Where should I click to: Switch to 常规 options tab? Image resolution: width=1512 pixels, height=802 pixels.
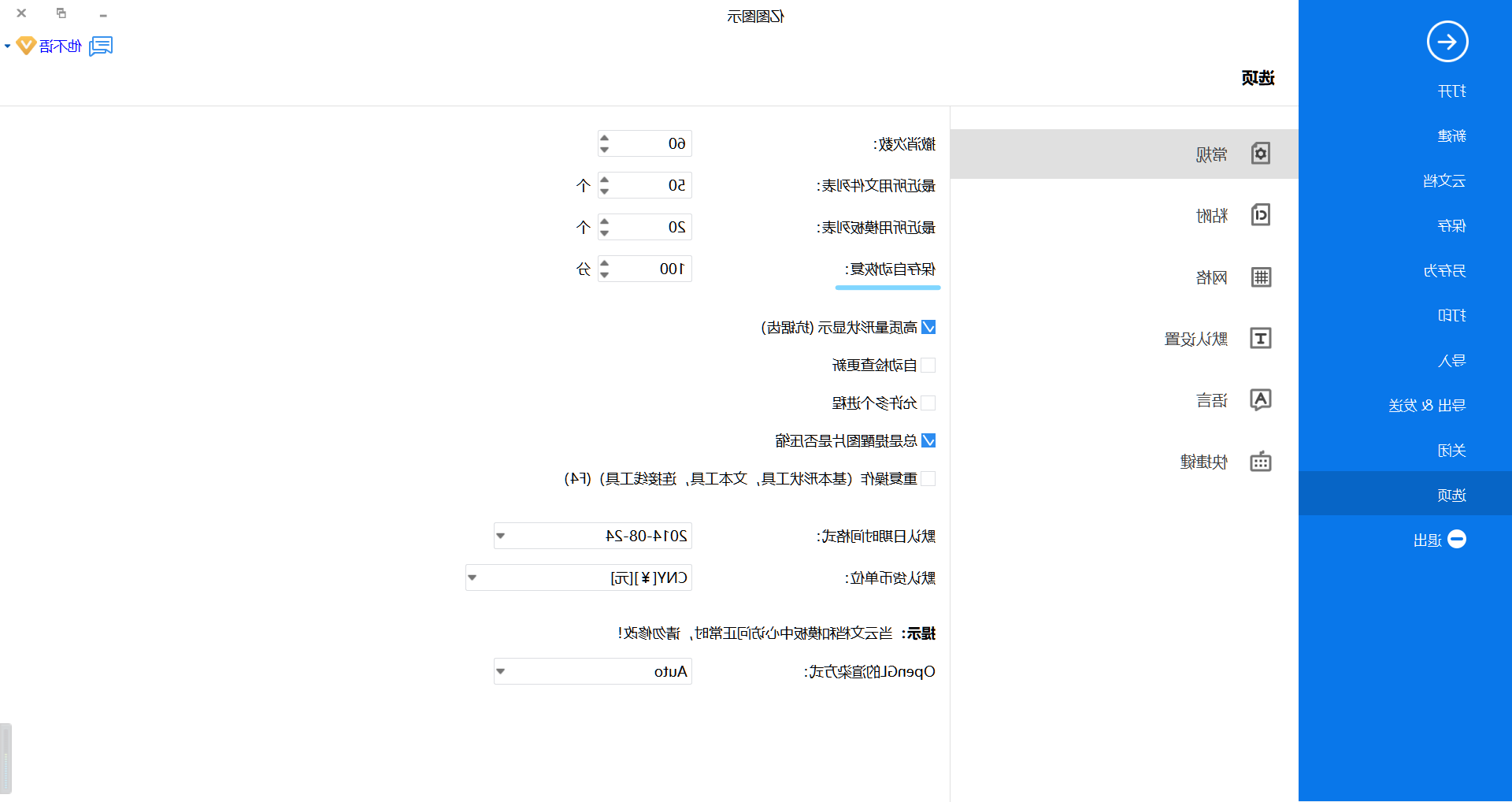coord(1124,154)
